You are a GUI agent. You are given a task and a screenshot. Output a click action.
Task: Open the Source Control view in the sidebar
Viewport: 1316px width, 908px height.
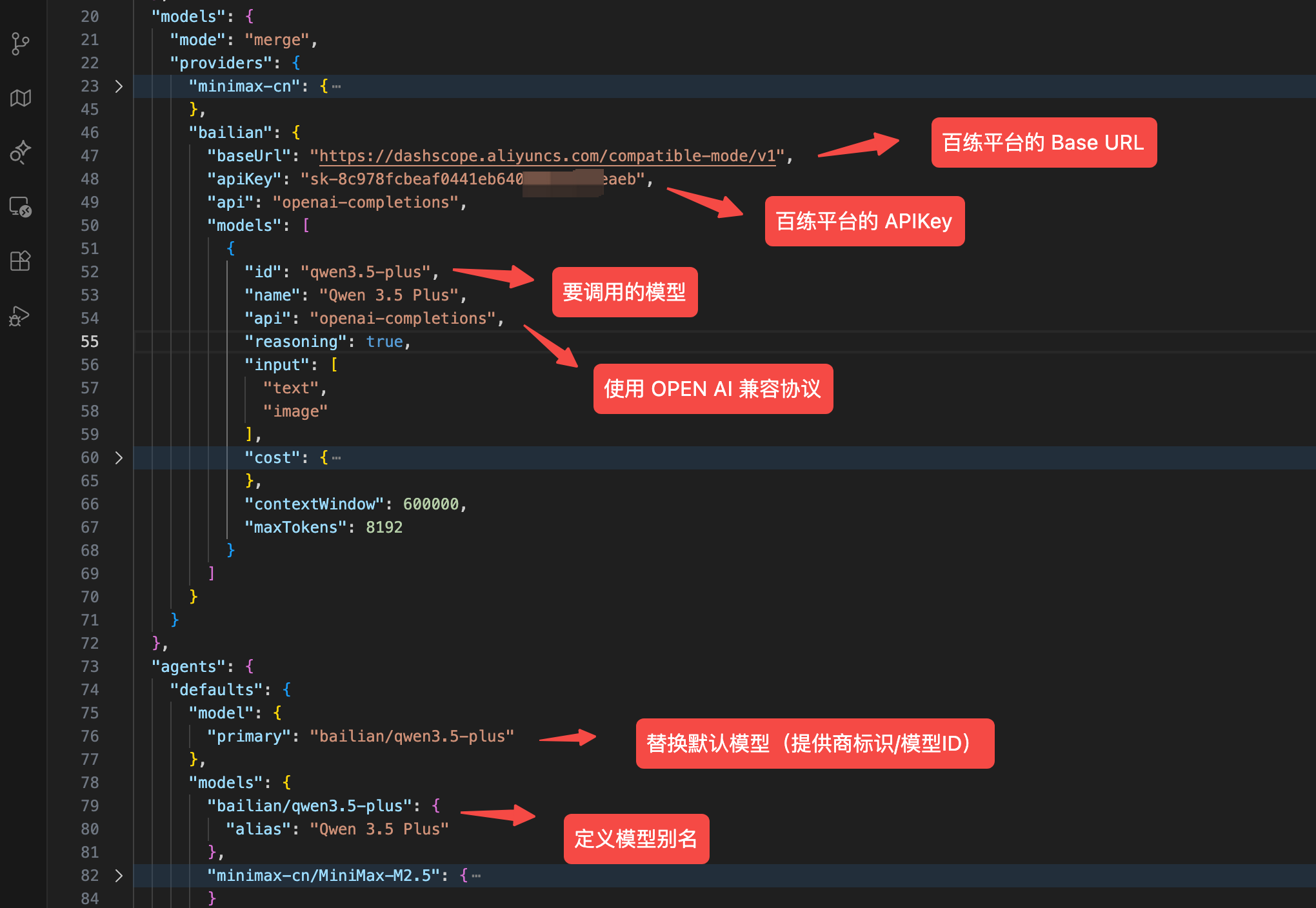pos(20,43)
